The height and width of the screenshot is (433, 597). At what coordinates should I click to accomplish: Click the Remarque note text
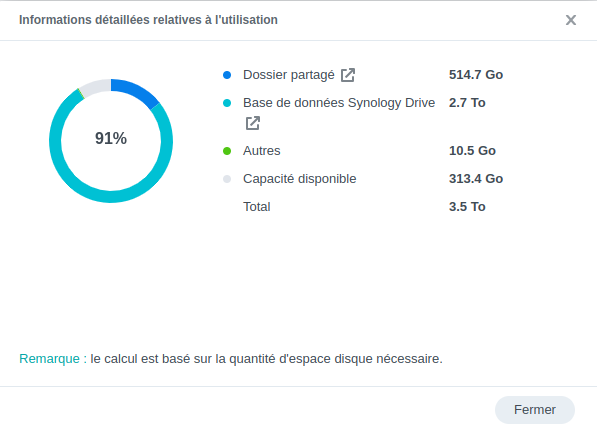click(231, 359)
